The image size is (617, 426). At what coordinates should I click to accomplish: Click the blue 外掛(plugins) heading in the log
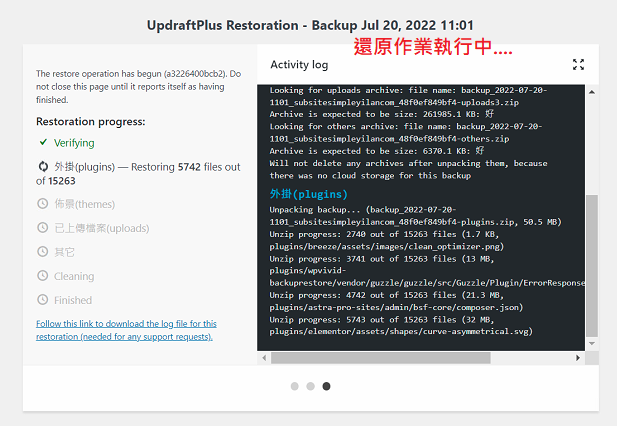[x=308, y=193]
